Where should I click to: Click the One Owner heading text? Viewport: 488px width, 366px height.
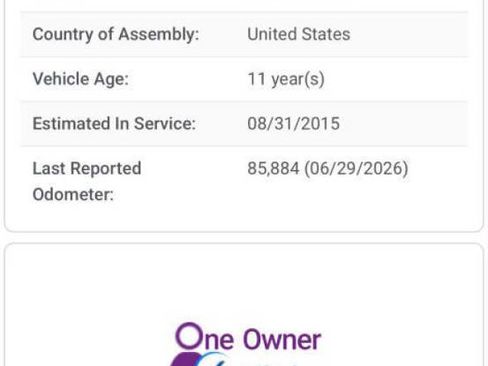click(248, 337)
